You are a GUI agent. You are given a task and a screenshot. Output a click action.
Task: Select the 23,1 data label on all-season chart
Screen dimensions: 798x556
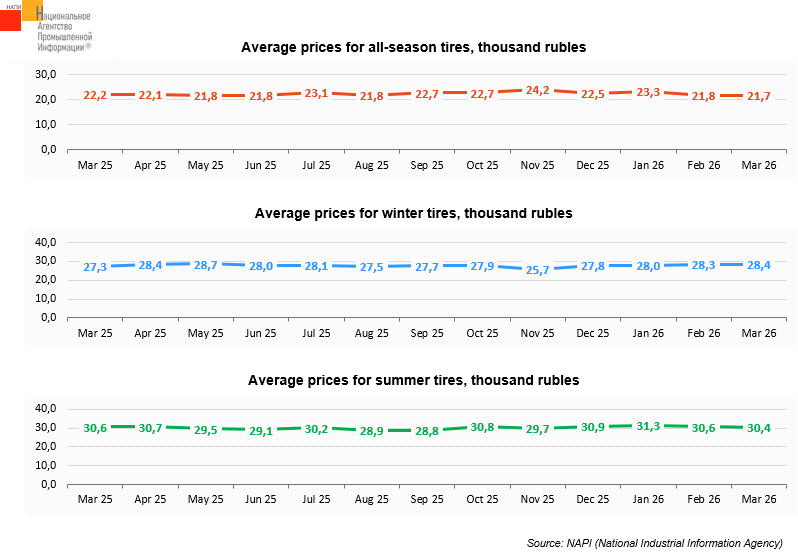click(x=317, y=93)
